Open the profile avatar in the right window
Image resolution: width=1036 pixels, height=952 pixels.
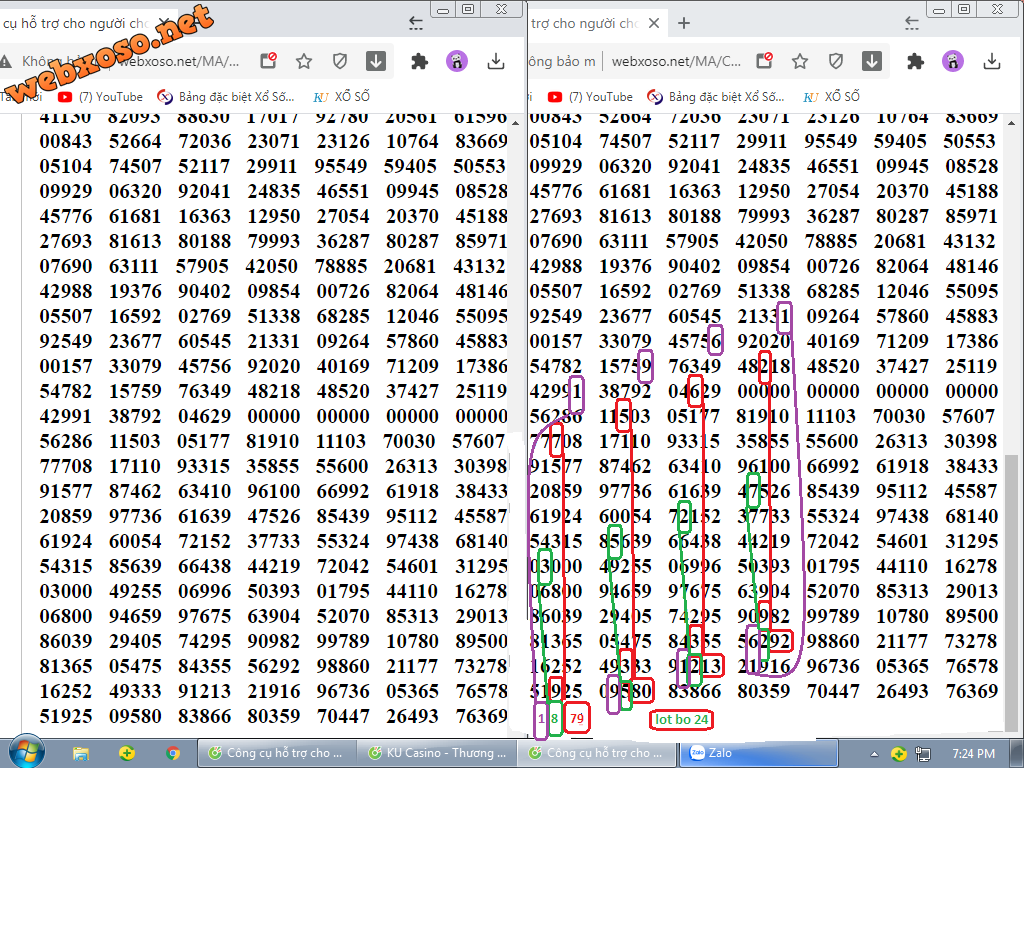tap(952, 61)
